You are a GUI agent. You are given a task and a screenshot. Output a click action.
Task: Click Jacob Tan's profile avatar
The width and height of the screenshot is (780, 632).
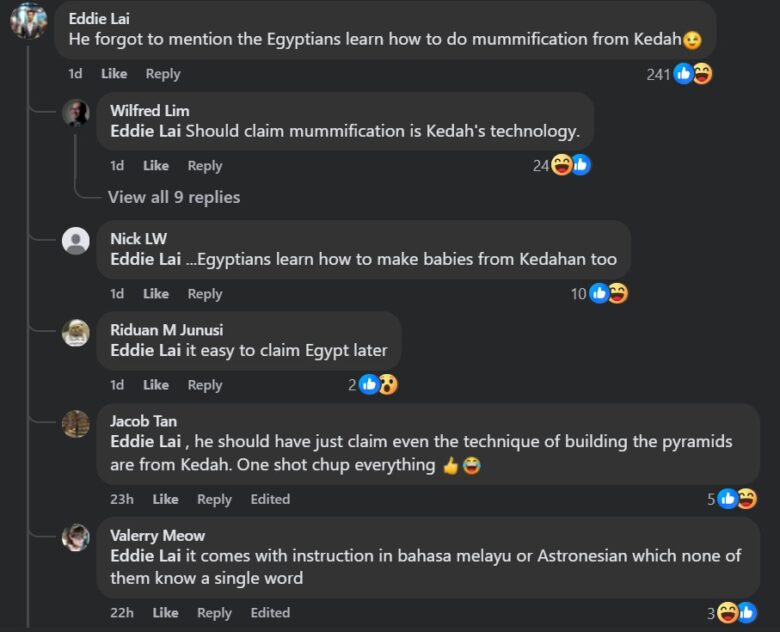coord(76,423)
